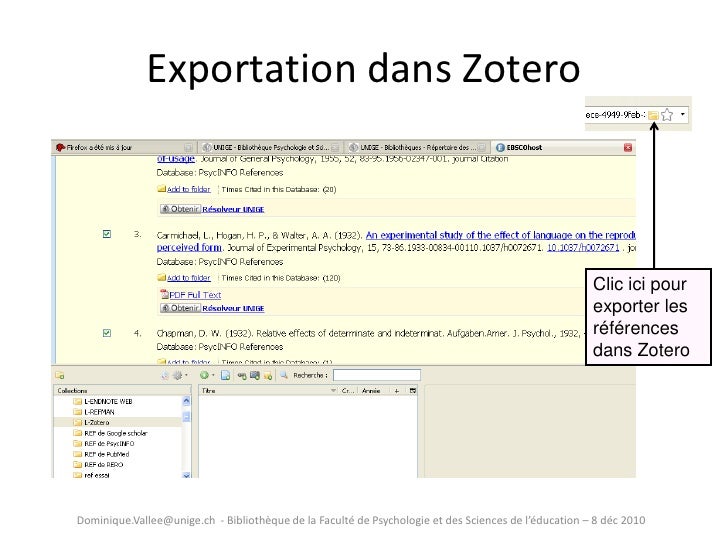Click the EBSCOhost tab favicon
Screen dimensions: 728x546
pos(500,147)
